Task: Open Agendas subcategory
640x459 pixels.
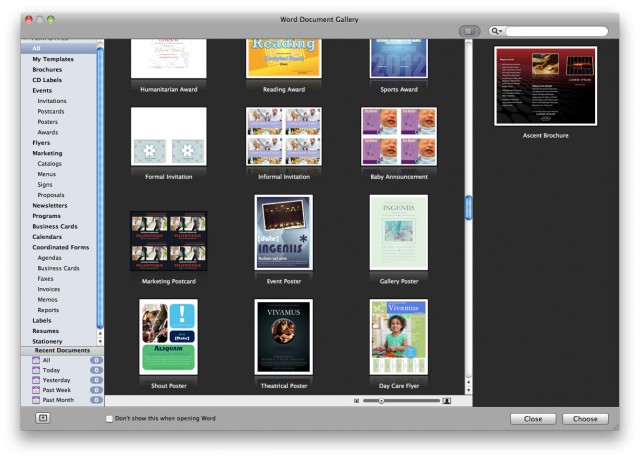Action: click(x=49, y=258)
